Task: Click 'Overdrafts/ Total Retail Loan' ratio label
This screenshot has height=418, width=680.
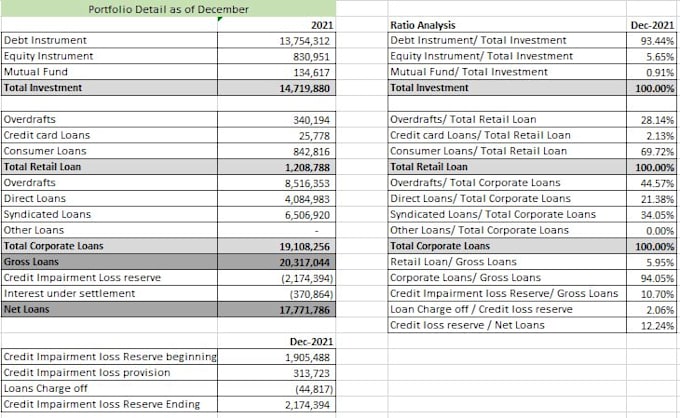Action: (x=507, y=119)
